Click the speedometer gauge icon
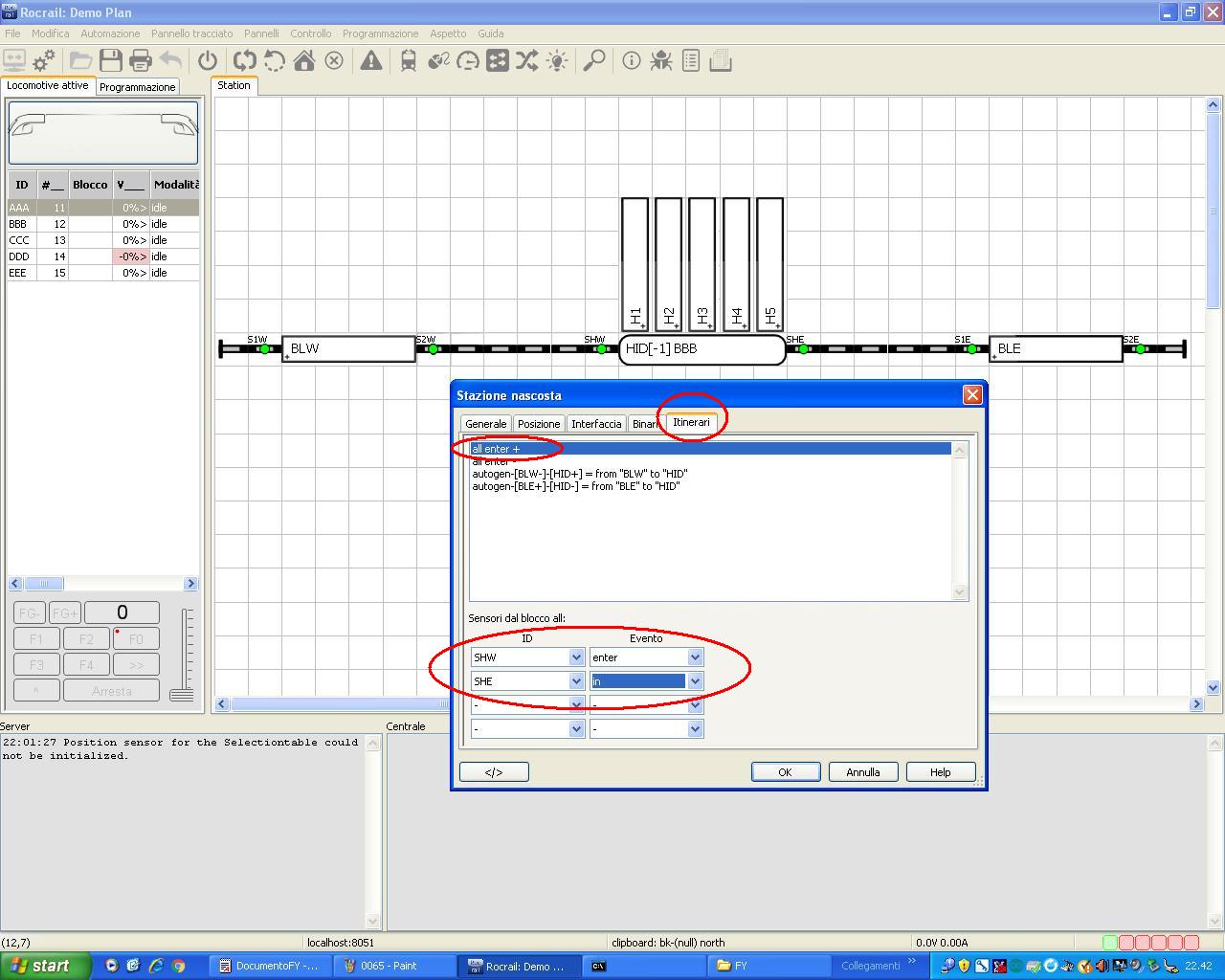This screenshot has width=1225, height=980. coord(468,61)
